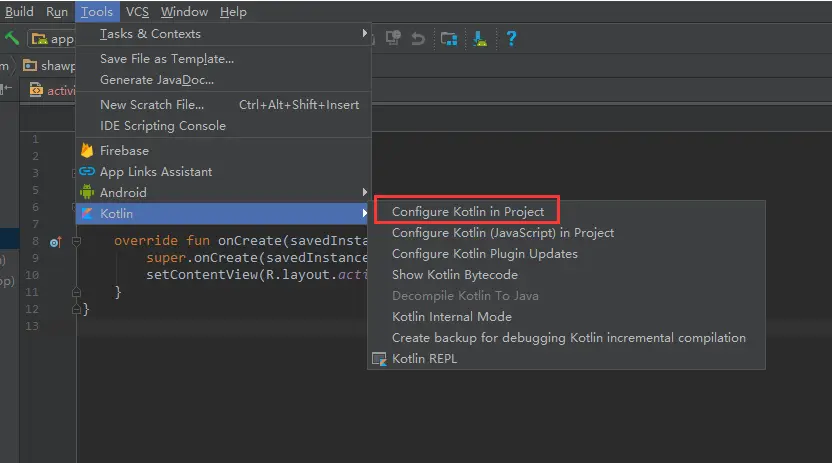Click the Android submenu arrow
The image size is (832, 463).
click(365, 192)
